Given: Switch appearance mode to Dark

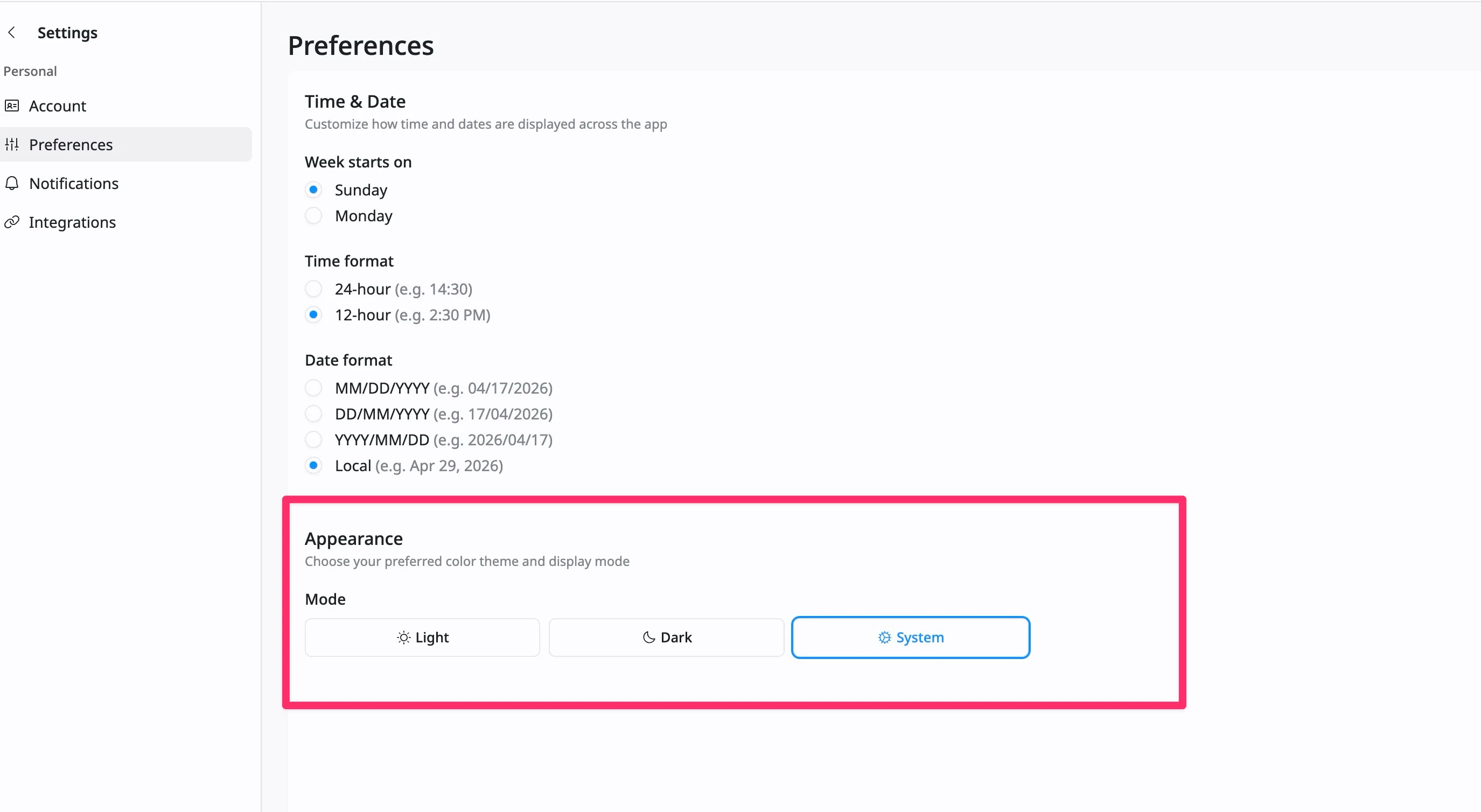Looking at the screenshot, I should (x=666, y=638).
